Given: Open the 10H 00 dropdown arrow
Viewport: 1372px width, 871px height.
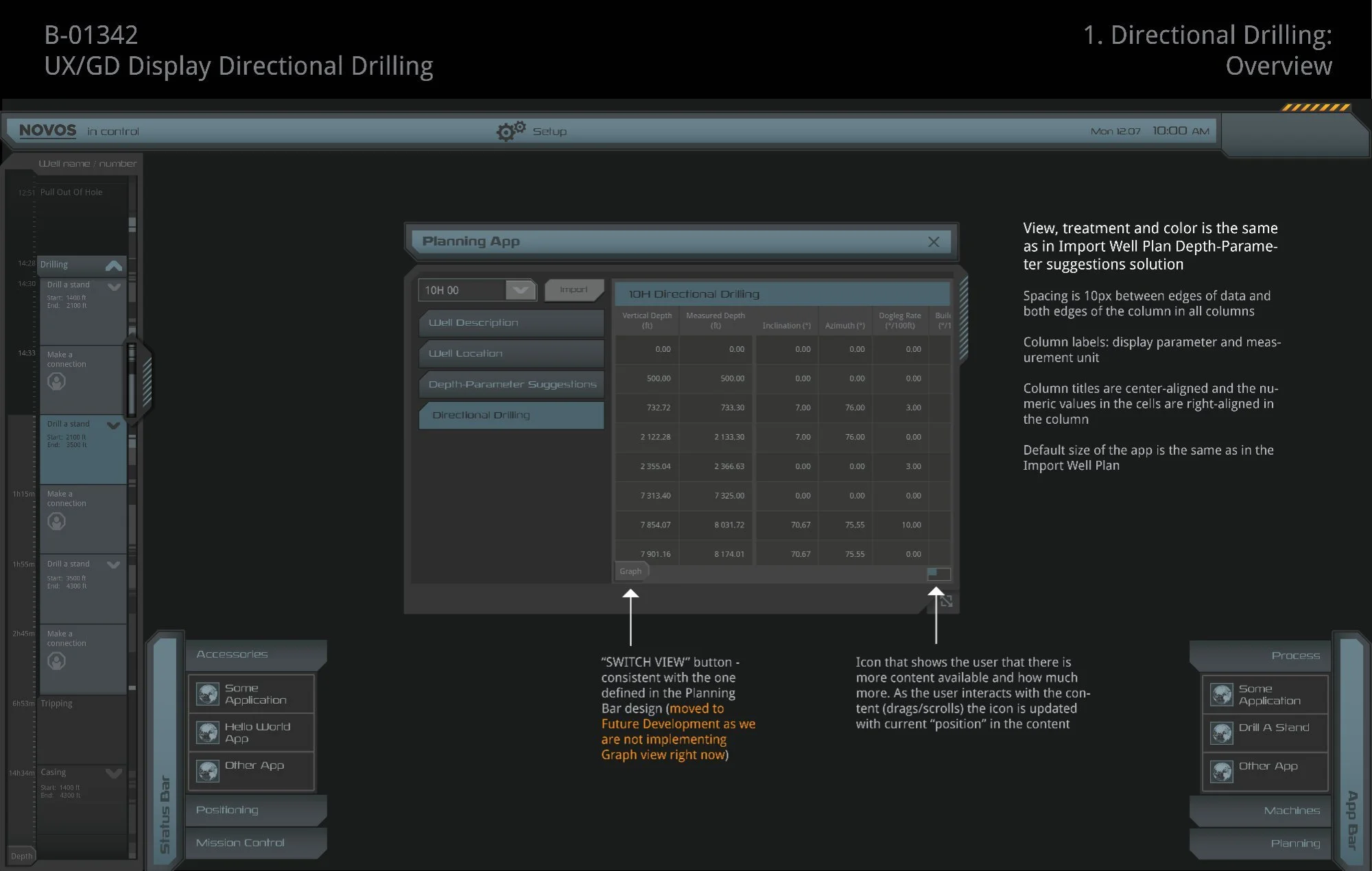Looking at the screenshot, I should (x=521, y=290).
